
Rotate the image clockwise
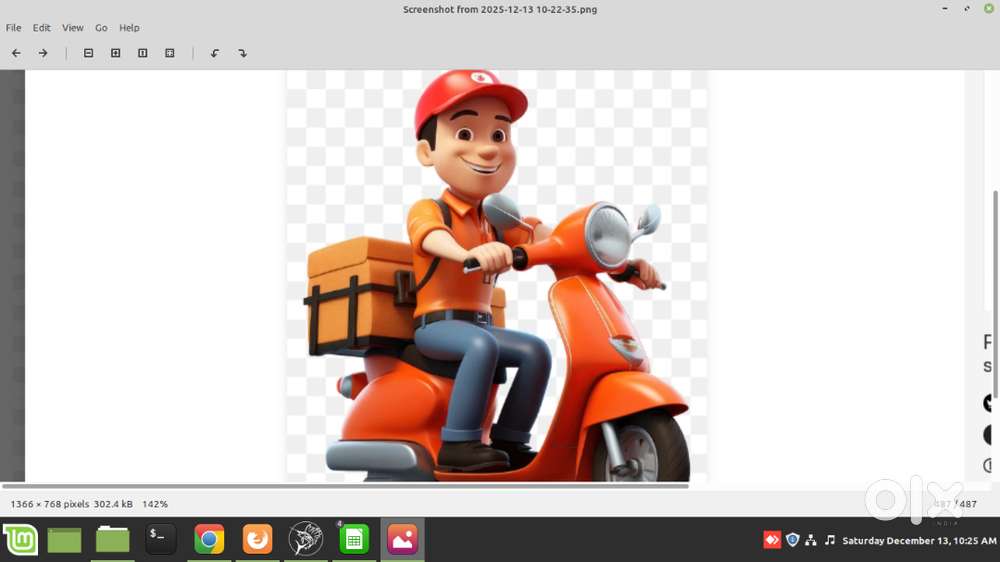coord(242,53)
